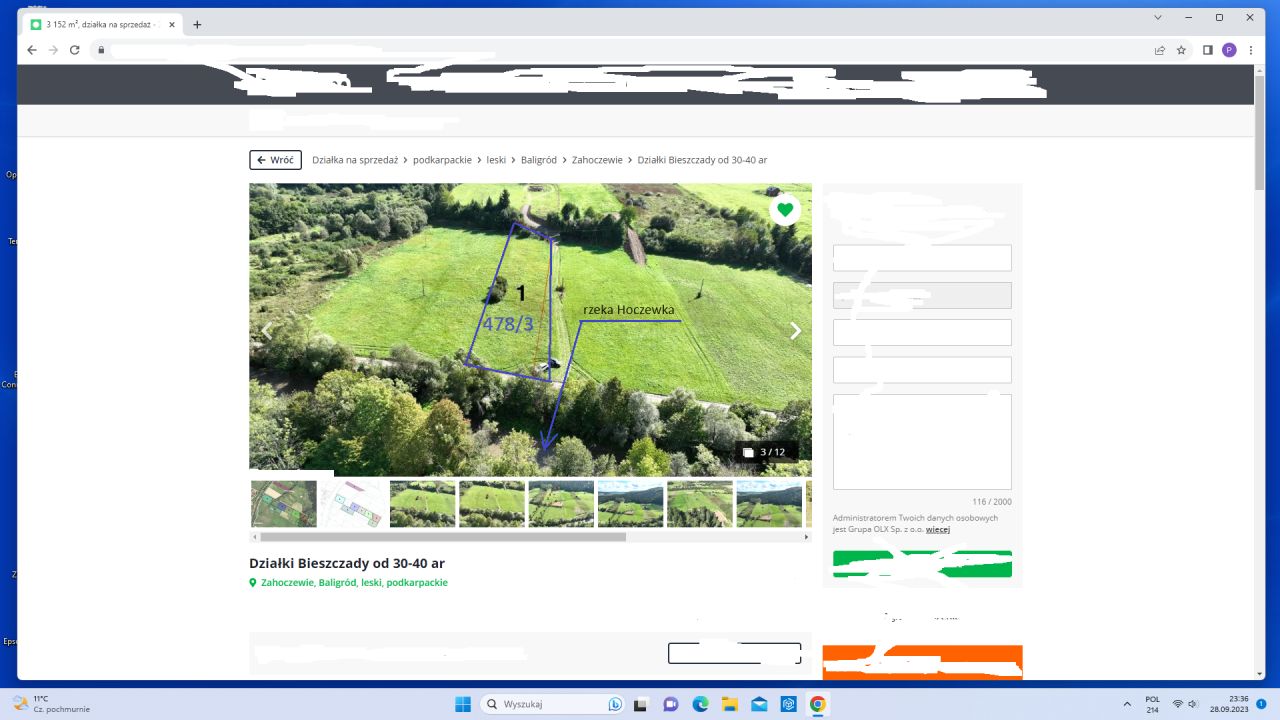Image resolution: width=1280 pixels, height=720 pixels.
Task: Click the orange banner button
Action: (922, 662)
